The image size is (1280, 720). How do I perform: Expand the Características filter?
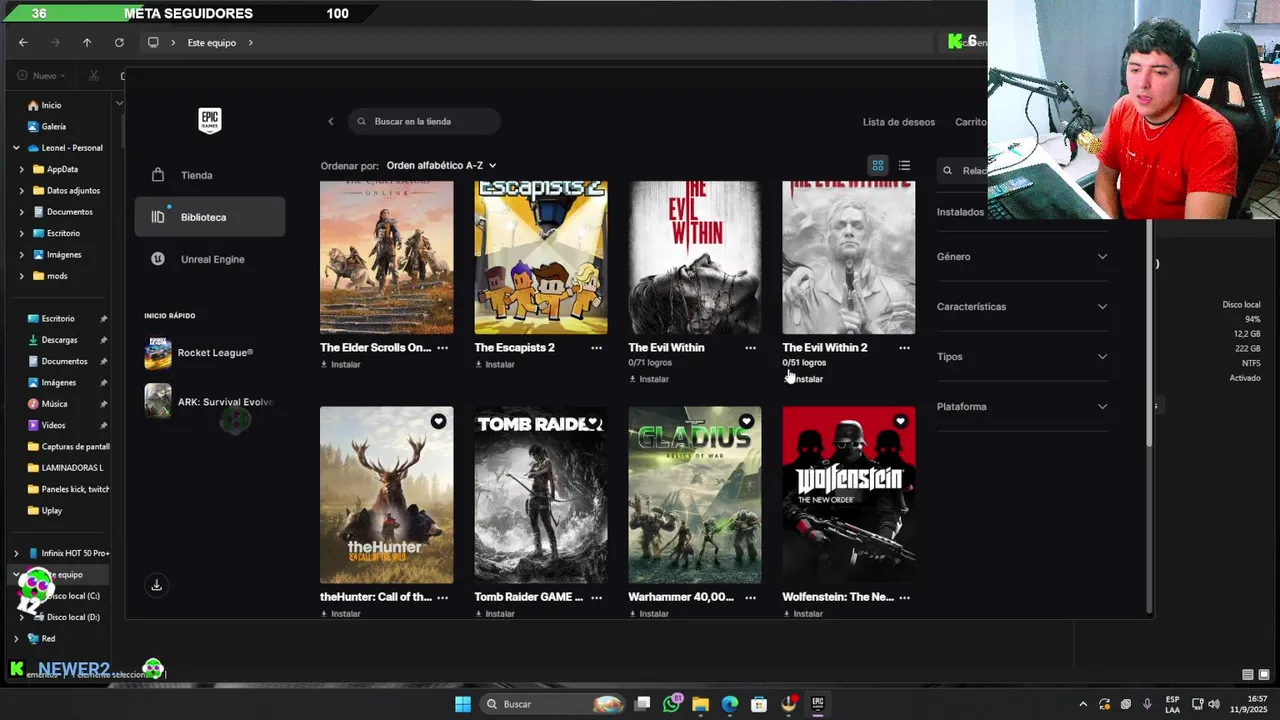[x=1022, y=307]
